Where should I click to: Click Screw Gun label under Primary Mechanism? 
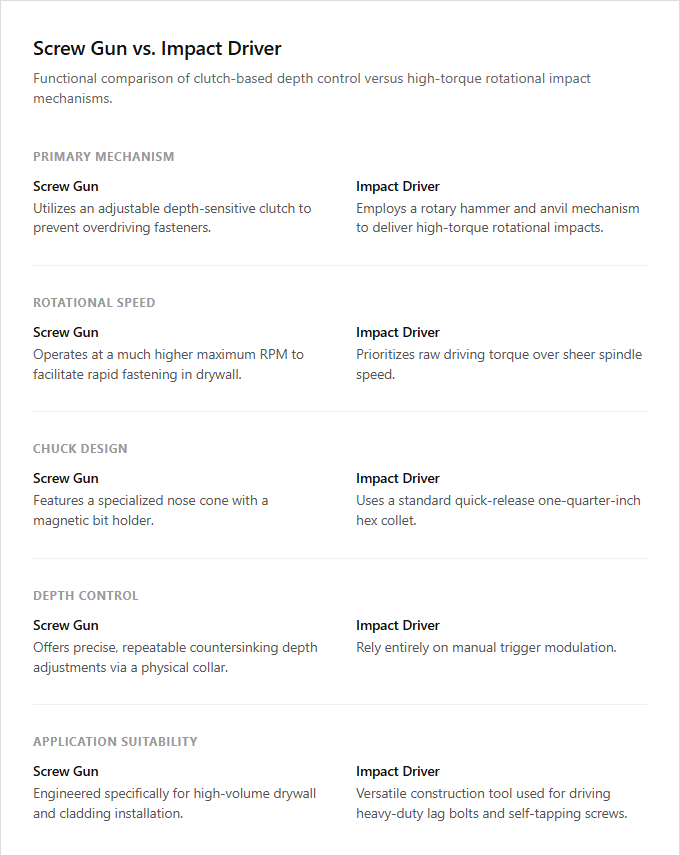(66, 186)
